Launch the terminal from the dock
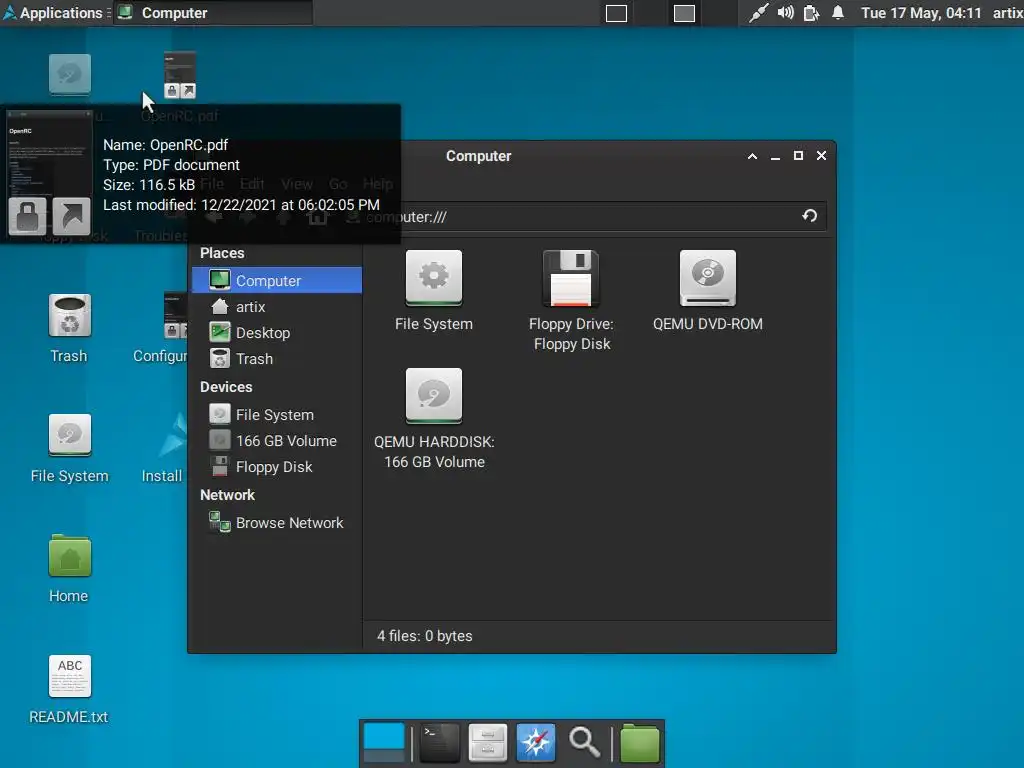This screenshot has width=1024, height=768. [439, 743]
